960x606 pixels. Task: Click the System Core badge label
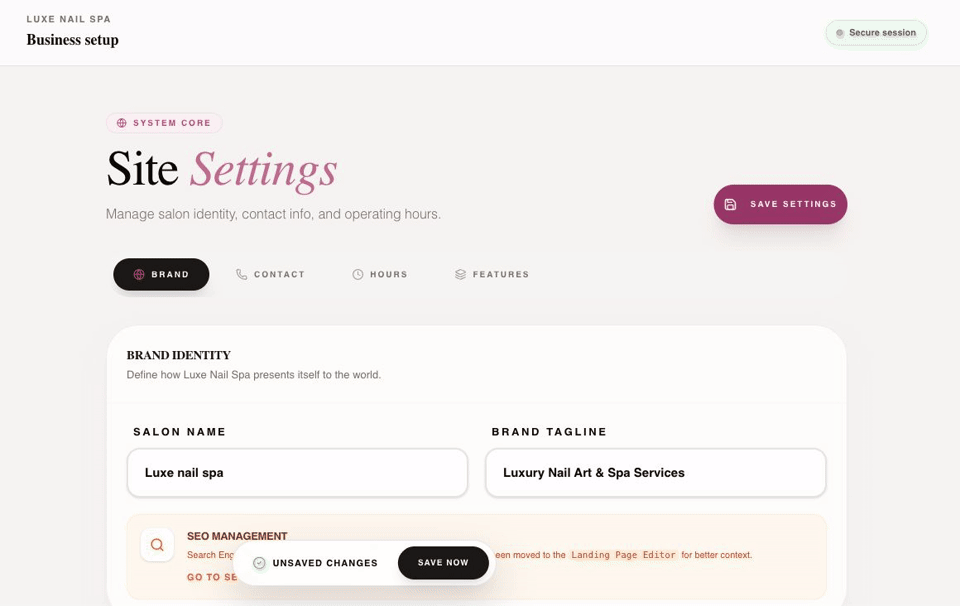click(x=172, y=123)
